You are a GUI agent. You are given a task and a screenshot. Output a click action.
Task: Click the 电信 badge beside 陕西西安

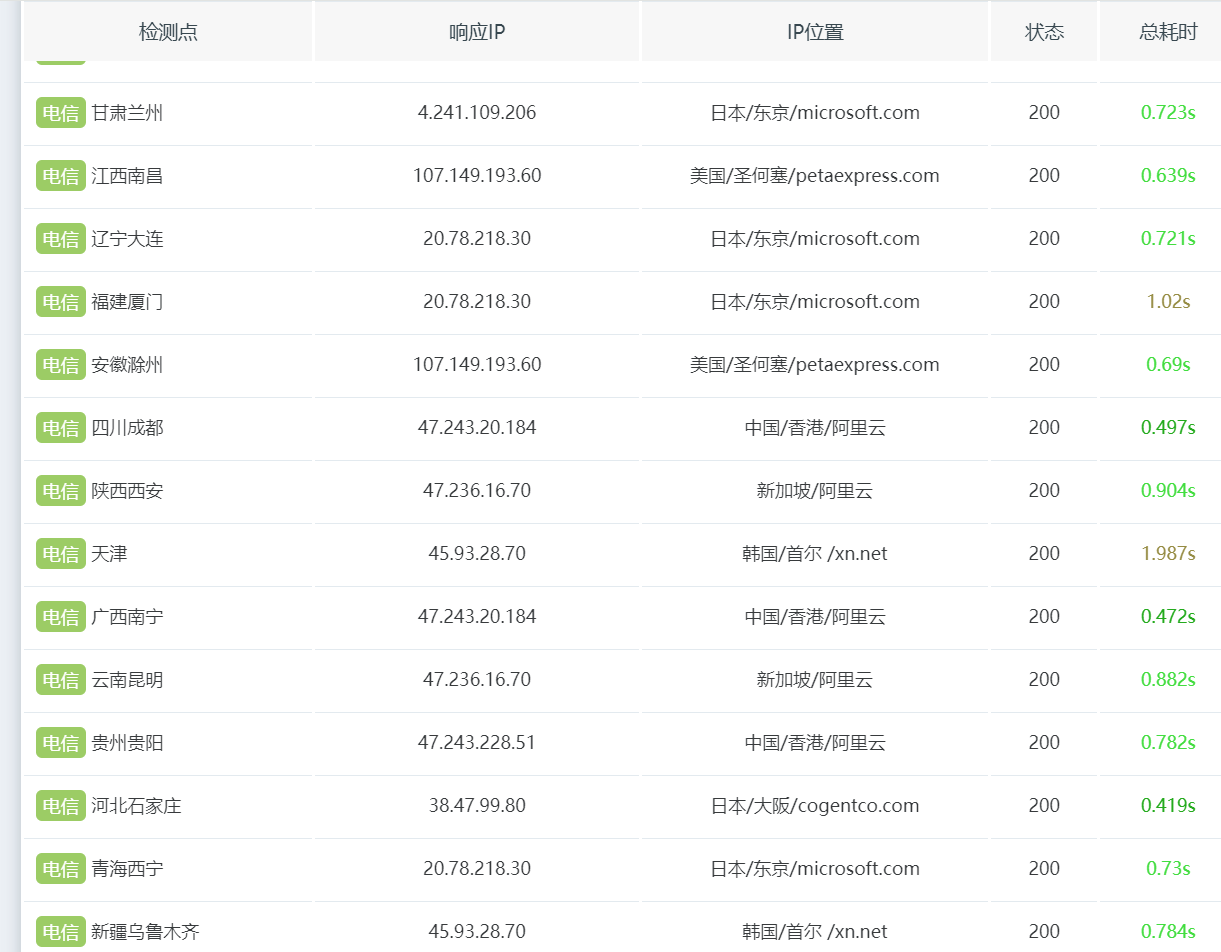(61, 491)
